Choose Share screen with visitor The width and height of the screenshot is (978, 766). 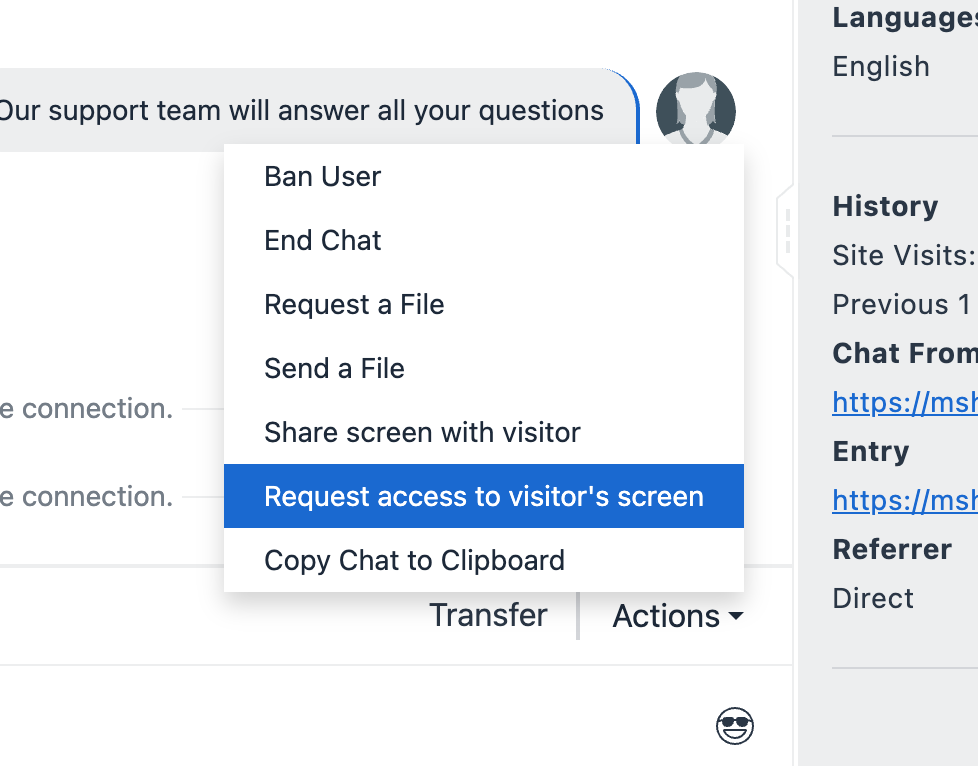tap(422, 433)
